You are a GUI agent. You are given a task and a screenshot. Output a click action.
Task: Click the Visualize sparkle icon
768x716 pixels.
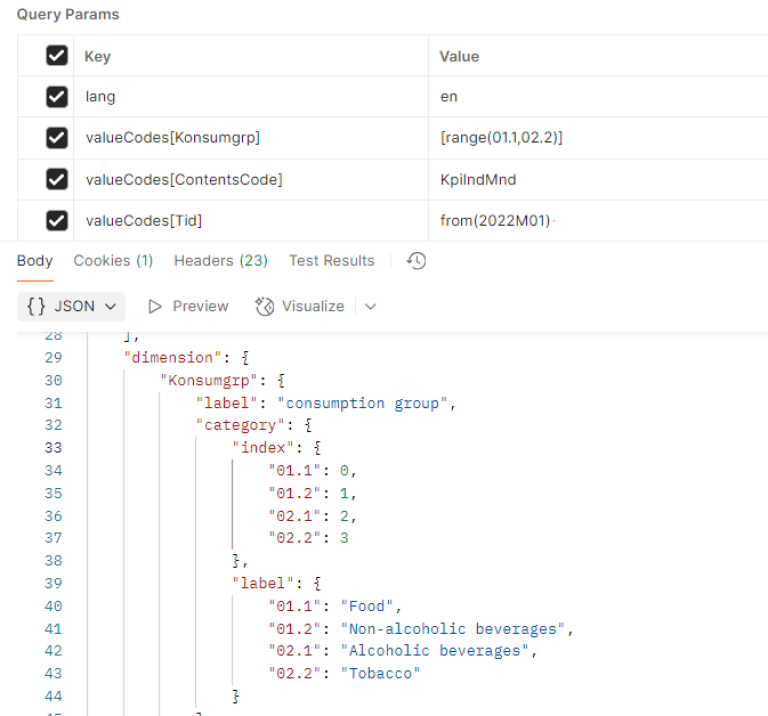coord(264,306)
